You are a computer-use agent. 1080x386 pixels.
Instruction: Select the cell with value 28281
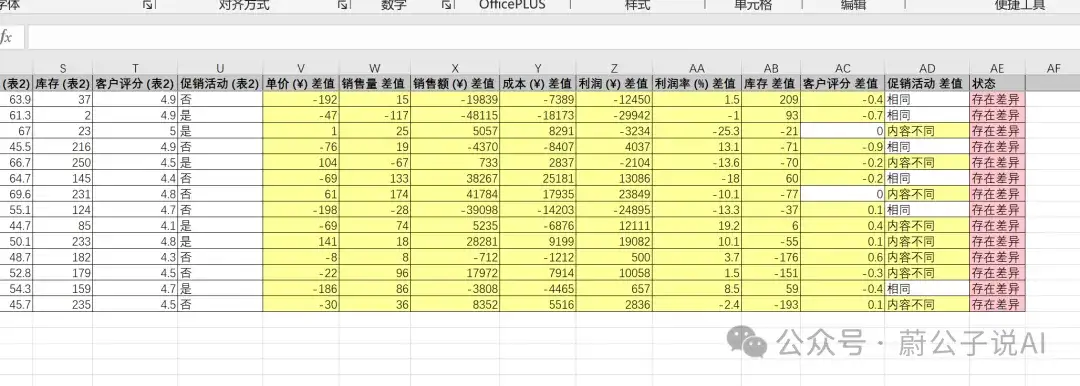click(455, 241)
